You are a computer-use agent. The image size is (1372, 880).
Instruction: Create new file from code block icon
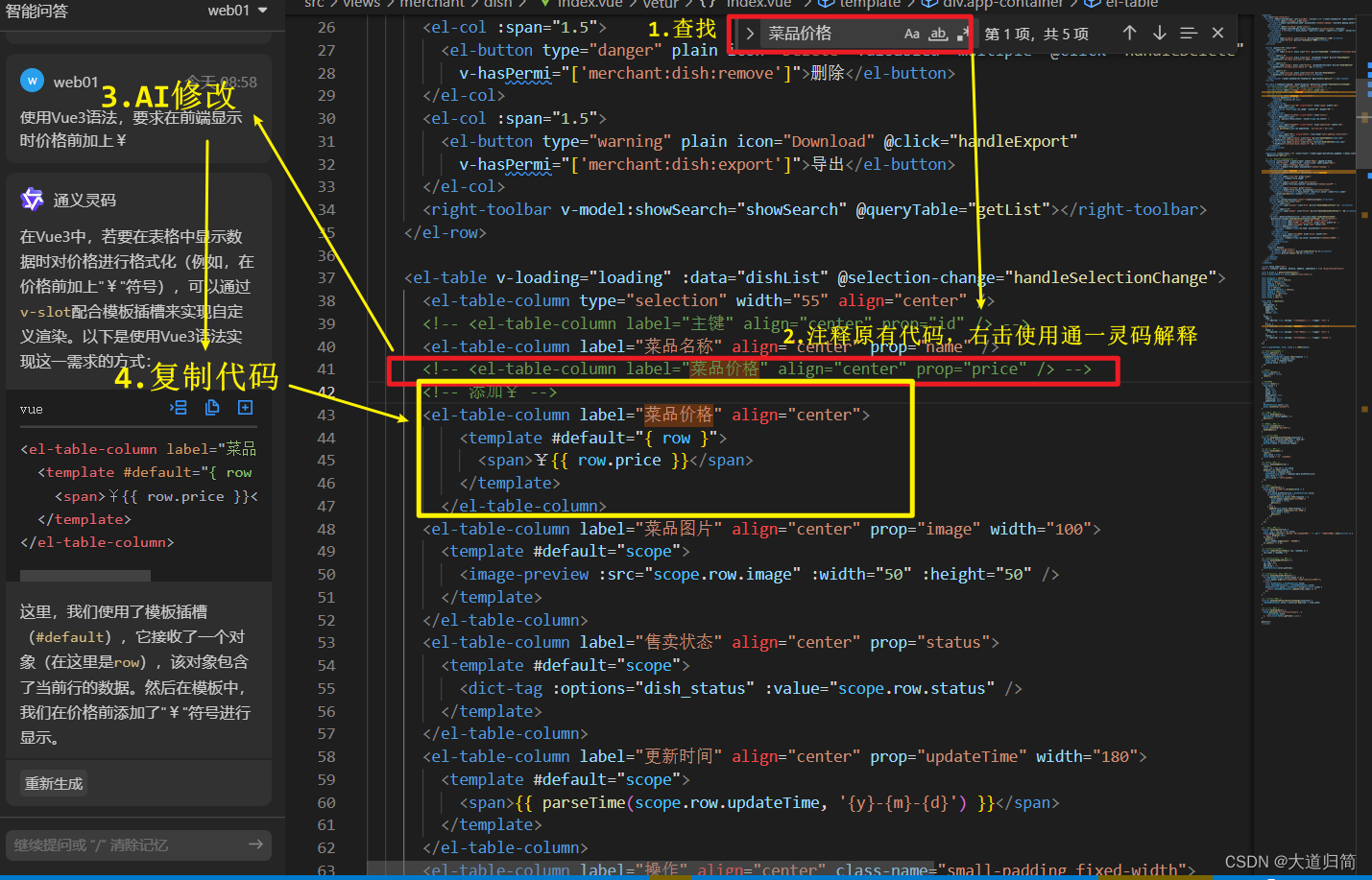pos(246,408)
